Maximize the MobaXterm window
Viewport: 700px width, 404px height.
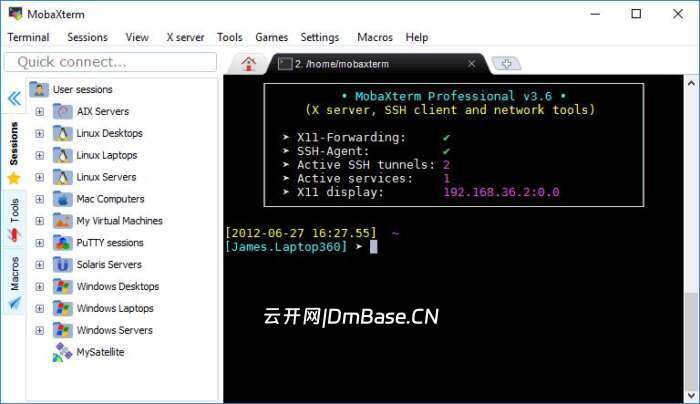636,14
